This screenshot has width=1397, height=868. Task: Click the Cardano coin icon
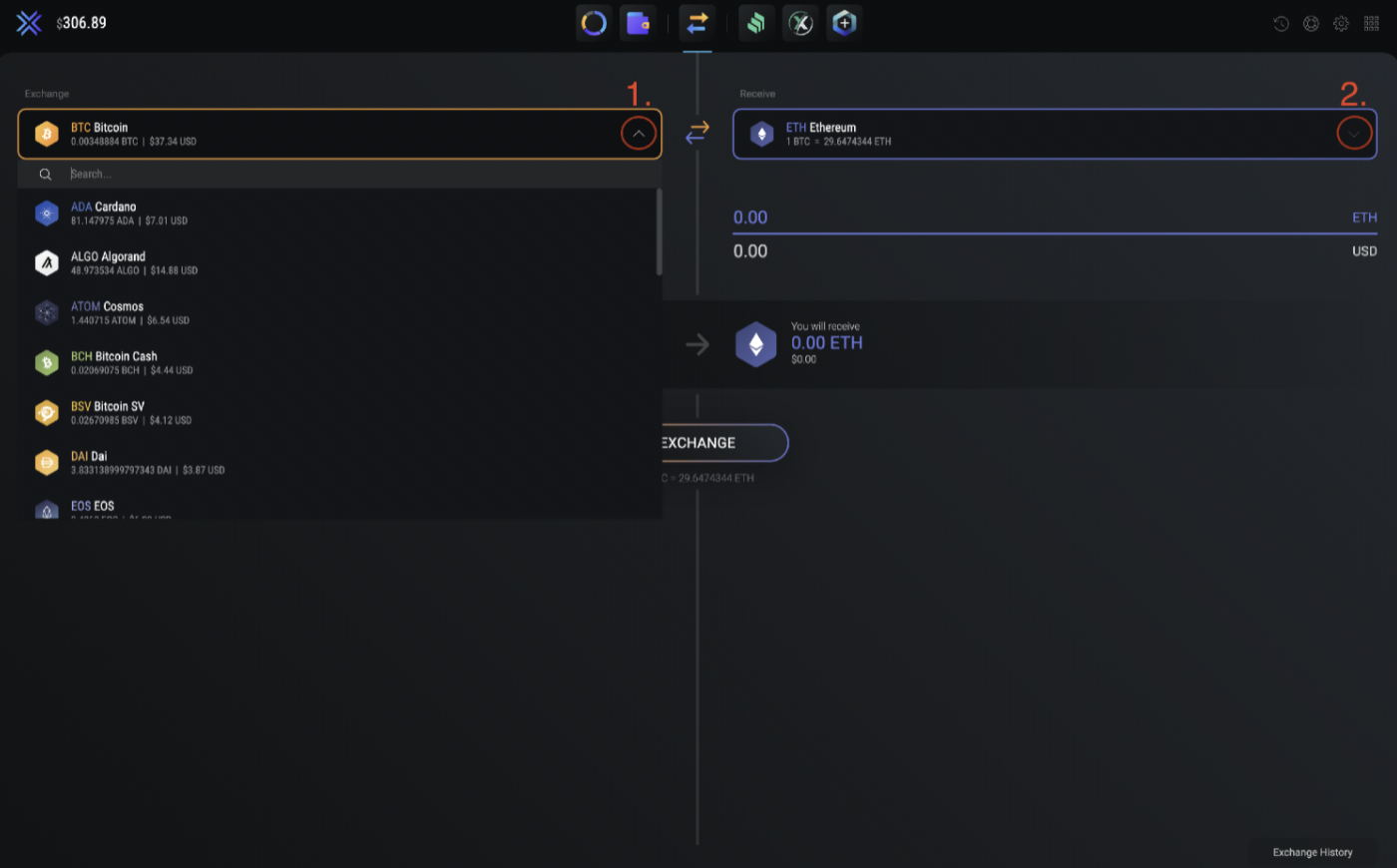47,214
